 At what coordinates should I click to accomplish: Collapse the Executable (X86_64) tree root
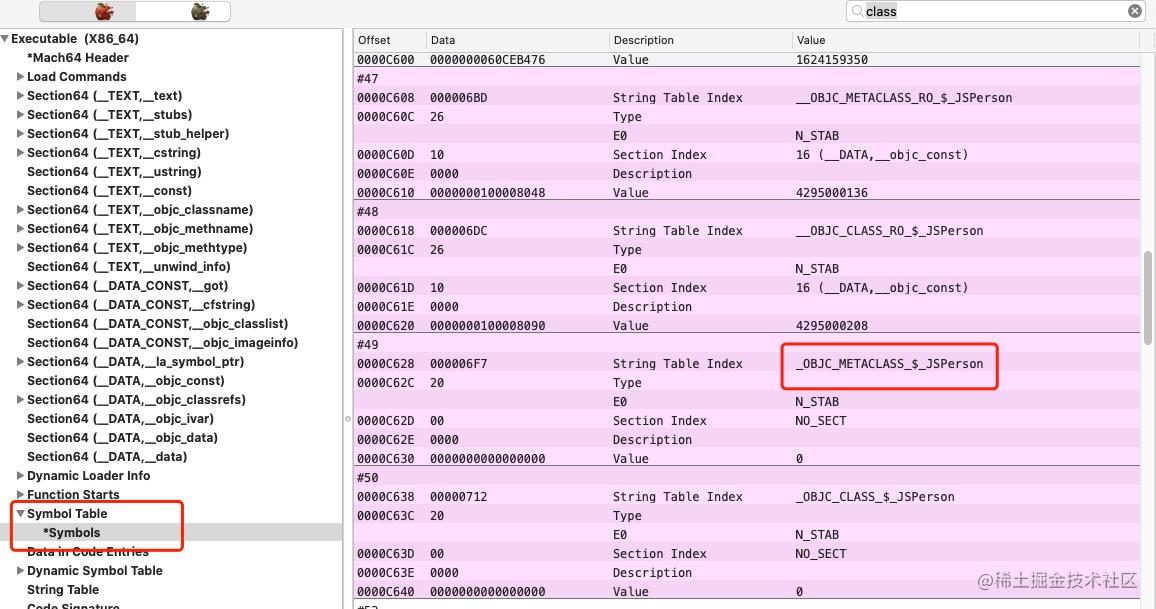(5, 38)
